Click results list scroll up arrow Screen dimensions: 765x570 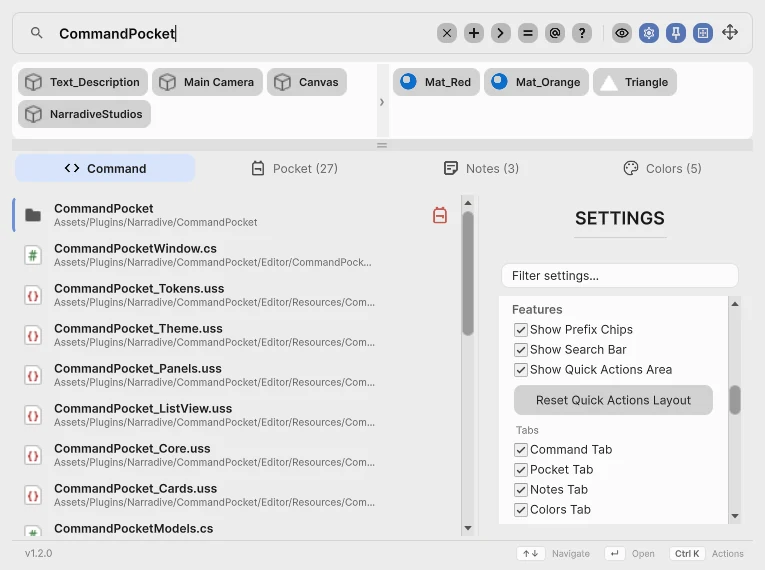(468, 203)
